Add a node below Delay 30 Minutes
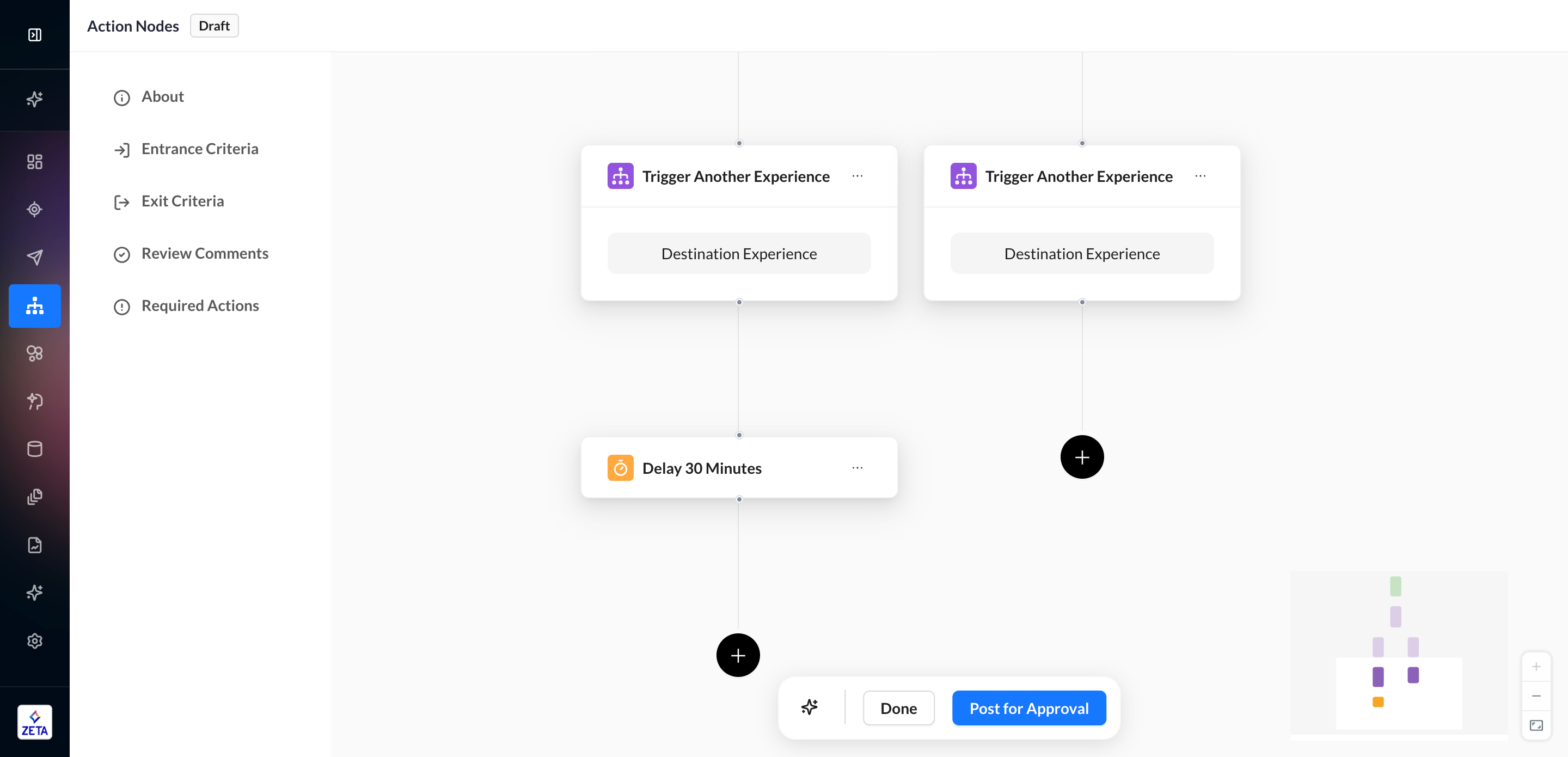Image resolution: width=1568 pixels, height=757 pixels. click(738, 655)
